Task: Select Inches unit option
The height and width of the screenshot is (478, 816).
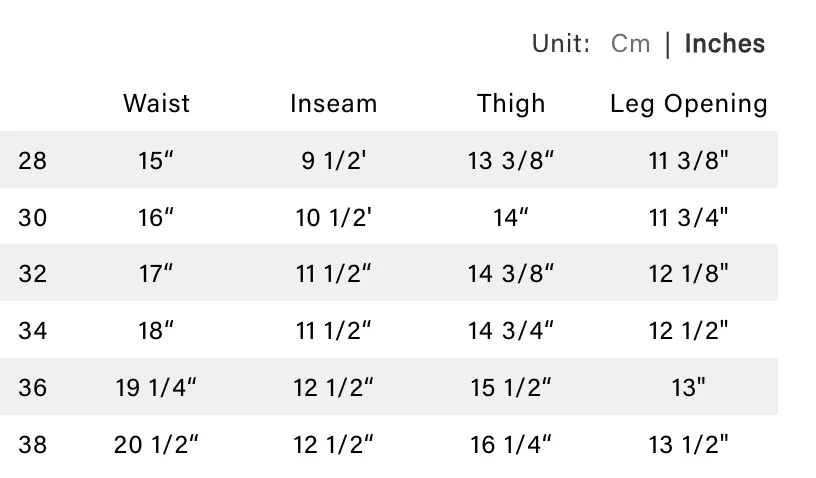Action: point(724,44)
